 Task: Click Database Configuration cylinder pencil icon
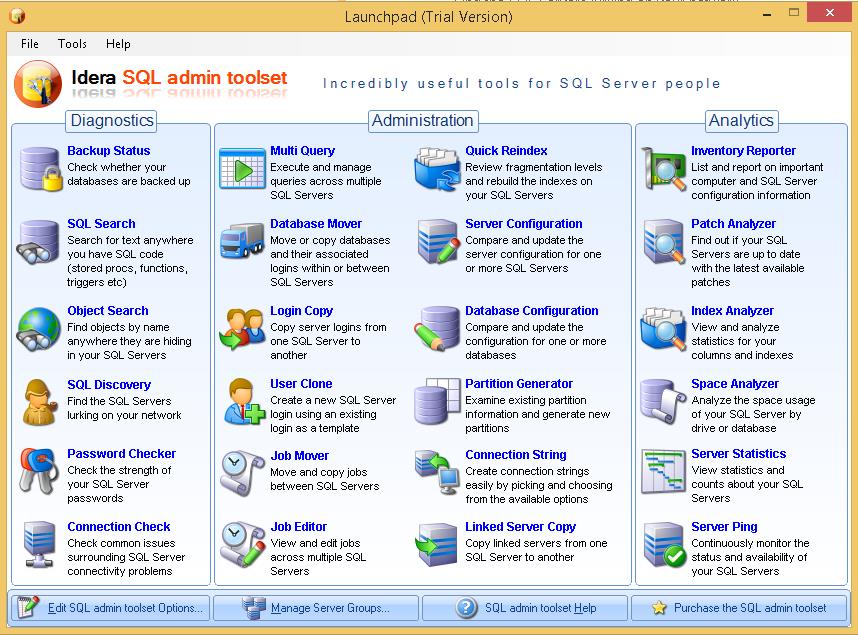click(437, 329)
